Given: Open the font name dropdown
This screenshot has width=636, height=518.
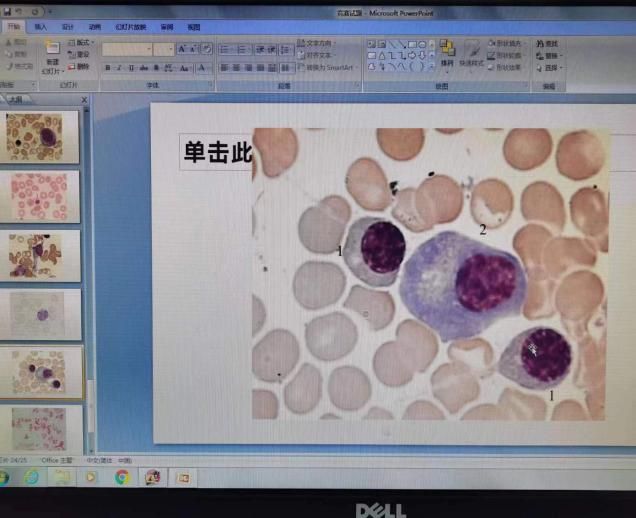Looking at the screenshot, I should click(x=126, y=49).
